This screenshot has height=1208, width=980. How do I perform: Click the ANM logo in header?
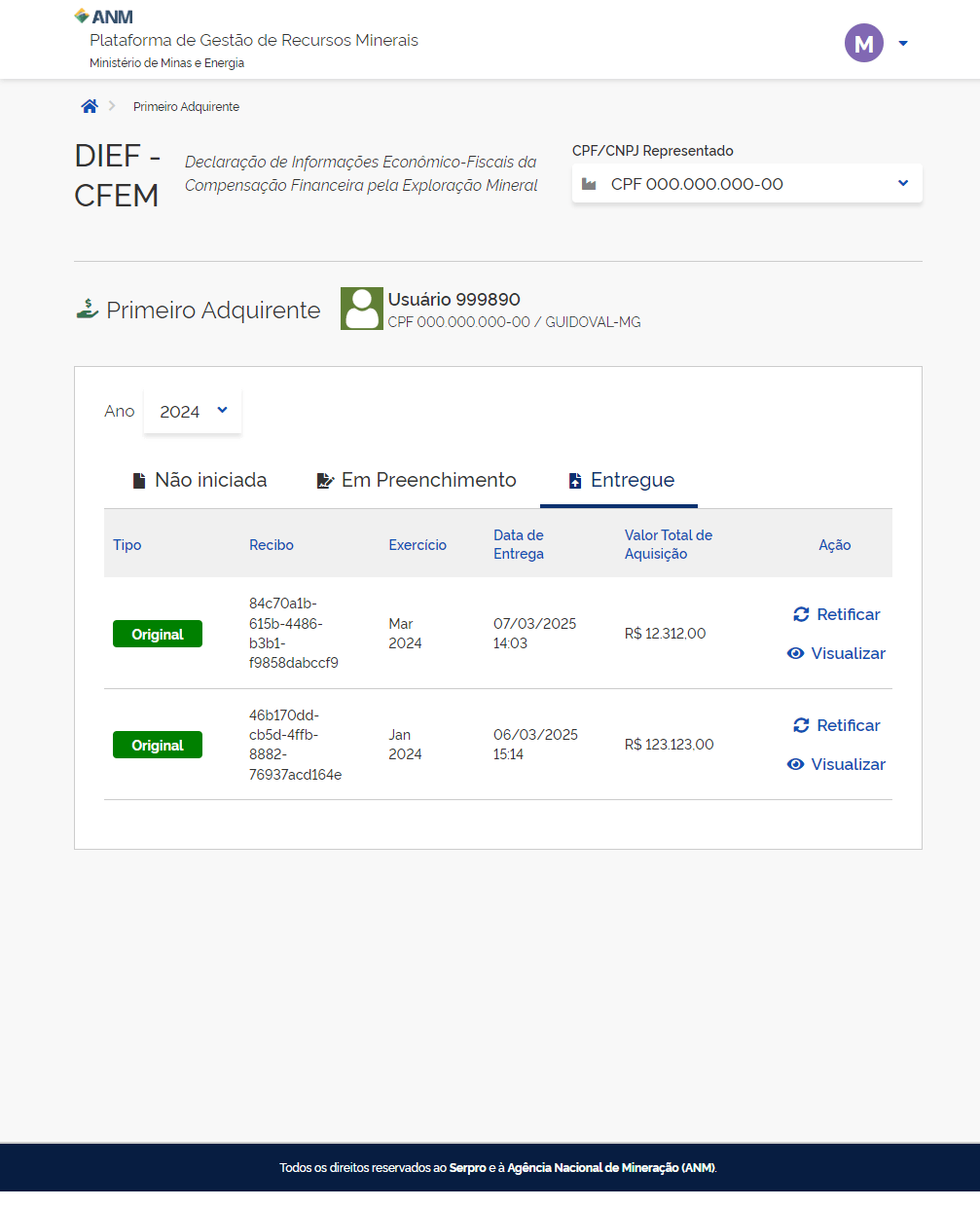point(104,17)
